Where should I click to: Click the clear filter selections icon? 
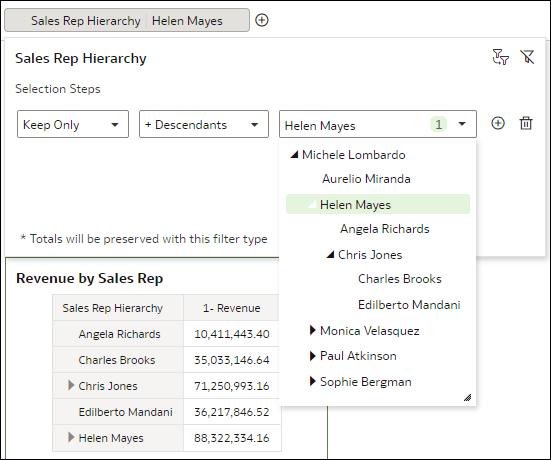(x=527, y=57)
